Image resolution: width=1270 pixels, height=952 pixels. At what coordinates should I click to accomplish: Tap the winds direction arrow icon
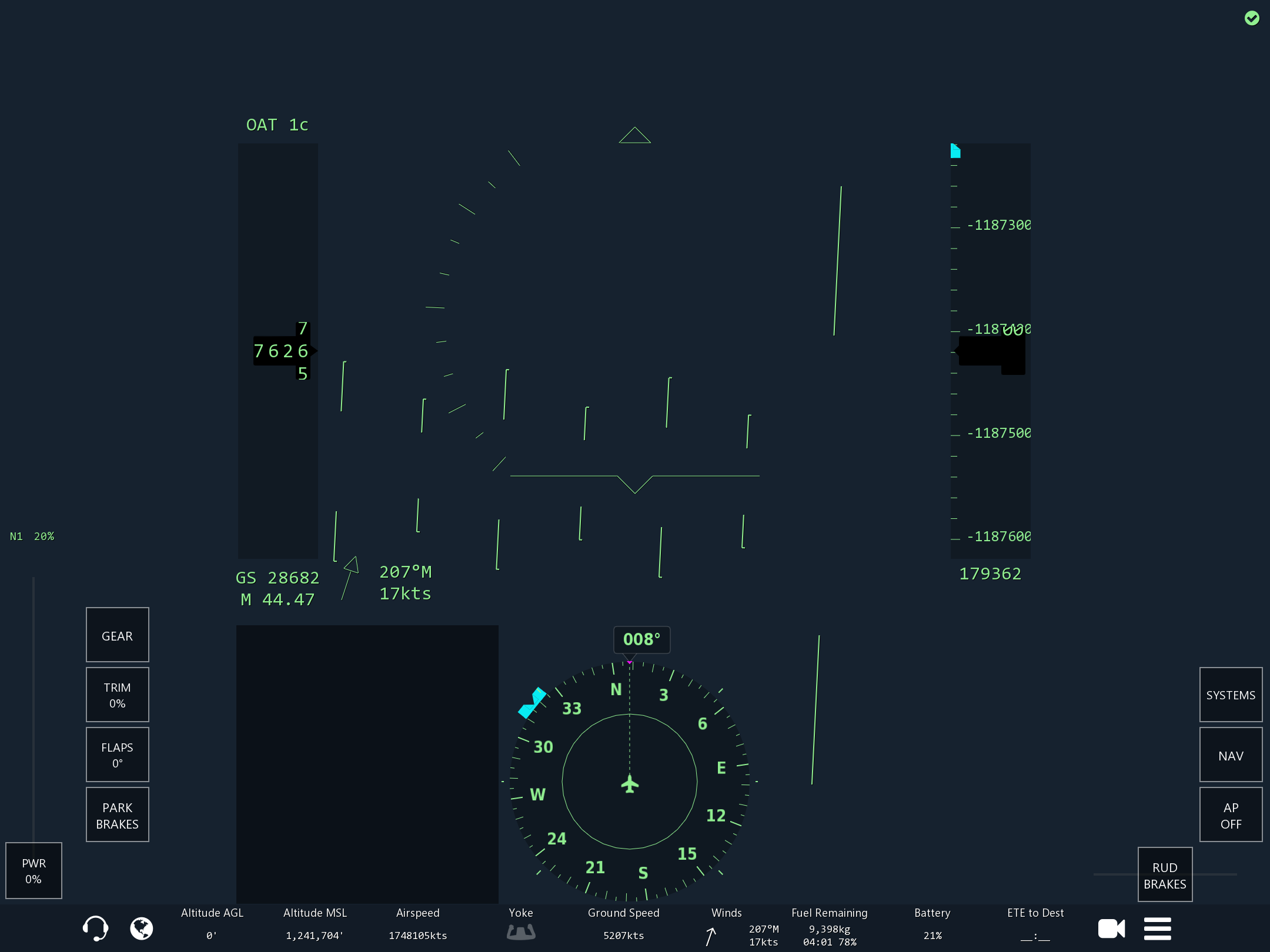click(711, 936)
